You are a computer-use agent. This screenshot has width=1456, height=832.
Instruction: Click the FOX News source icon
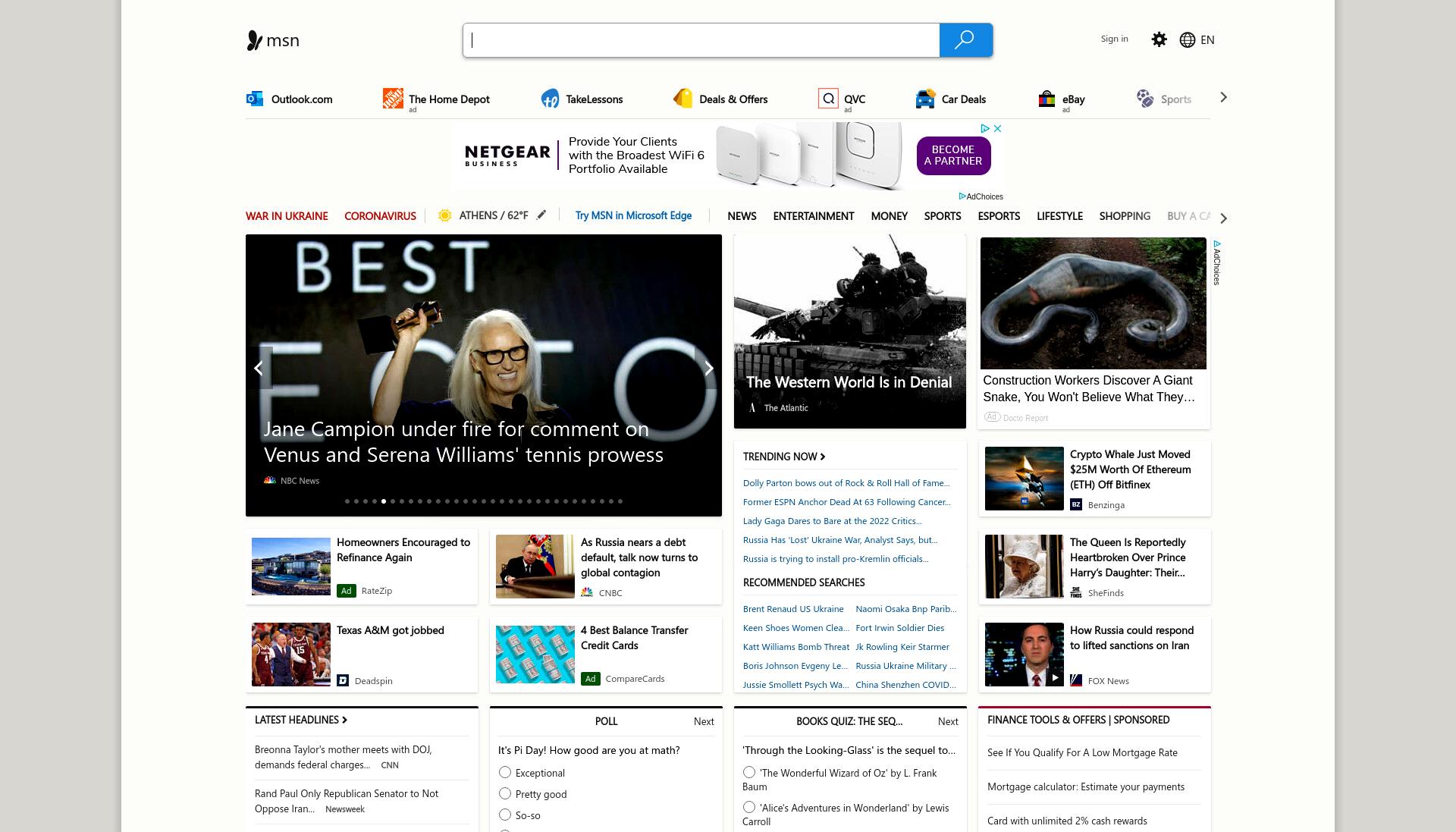pyautogui.click(x=1076, y=680)
